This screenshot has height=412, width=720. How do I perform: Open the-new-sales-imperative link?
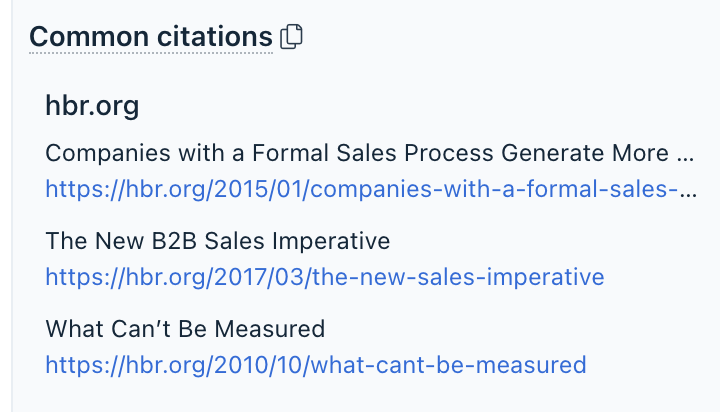point(325,276)
